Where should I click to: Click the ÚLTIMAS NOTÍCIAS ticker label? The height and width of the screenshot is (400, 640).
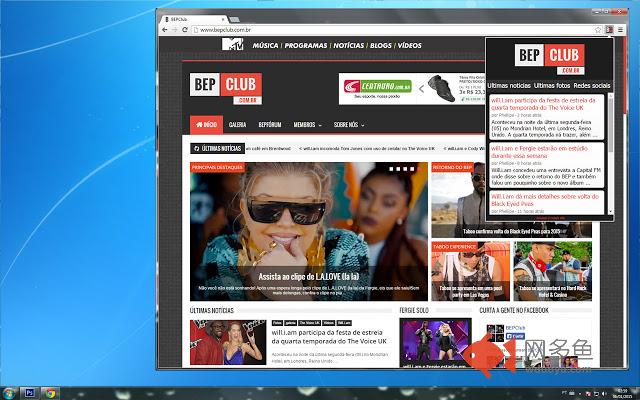[218, 148]
